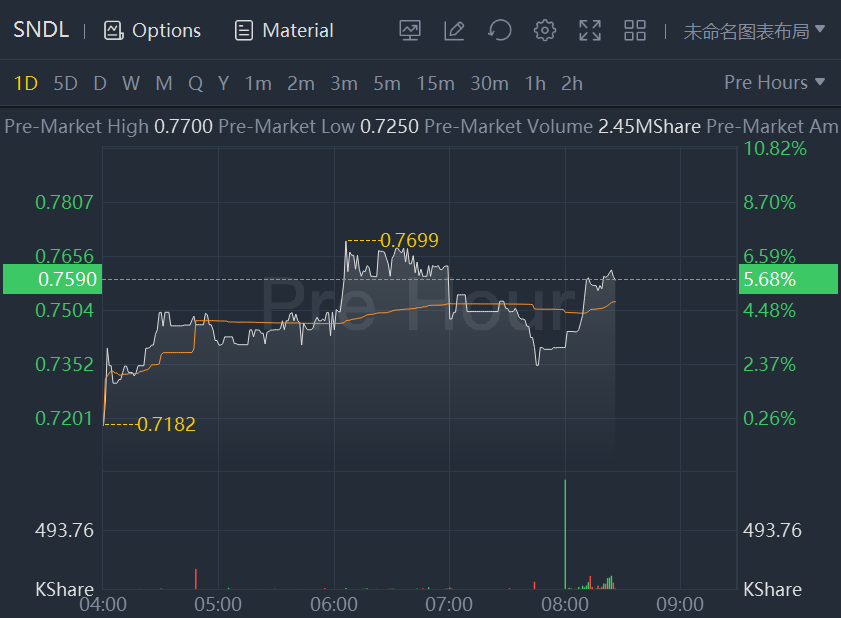Select the 1D timeframe tab
841x618 pixels.
[x=25, y=83]
